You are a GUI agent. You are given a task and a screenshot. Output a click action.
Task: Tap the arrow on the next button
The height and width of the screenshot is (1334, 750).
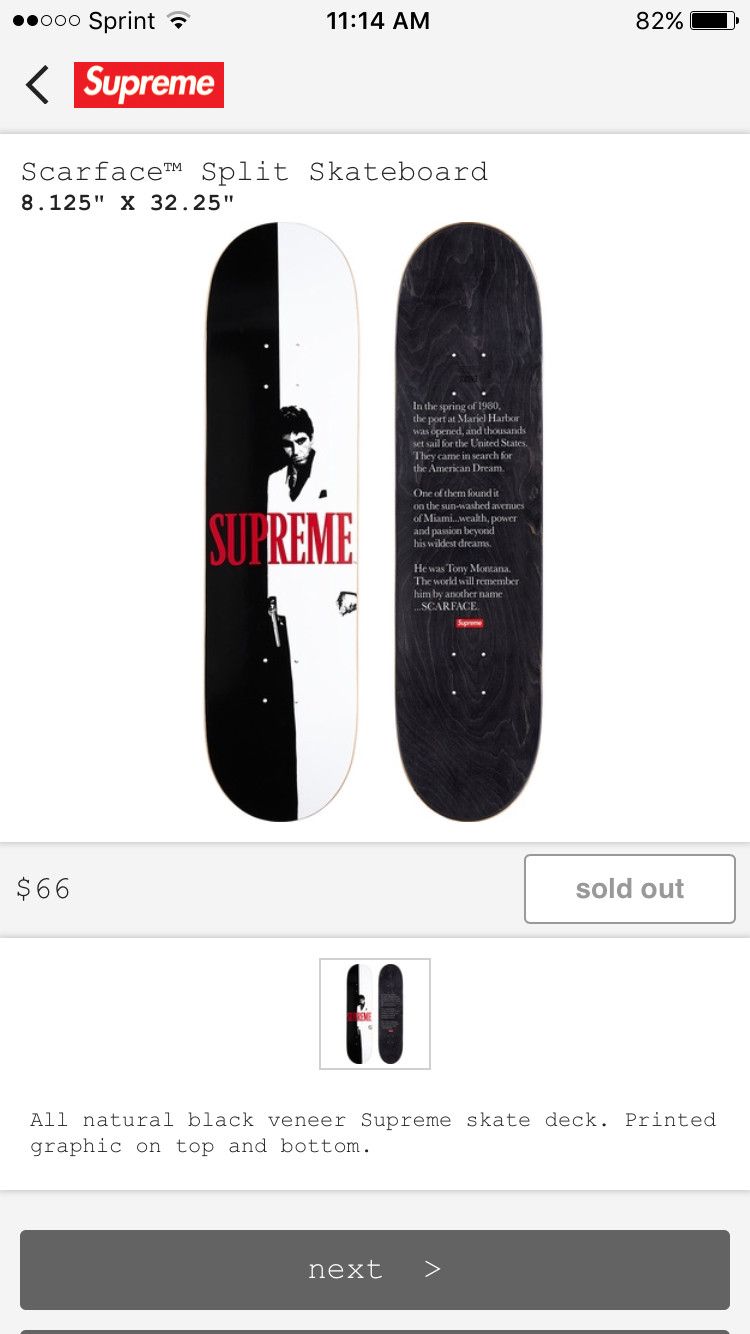(x=432, y=1269)
